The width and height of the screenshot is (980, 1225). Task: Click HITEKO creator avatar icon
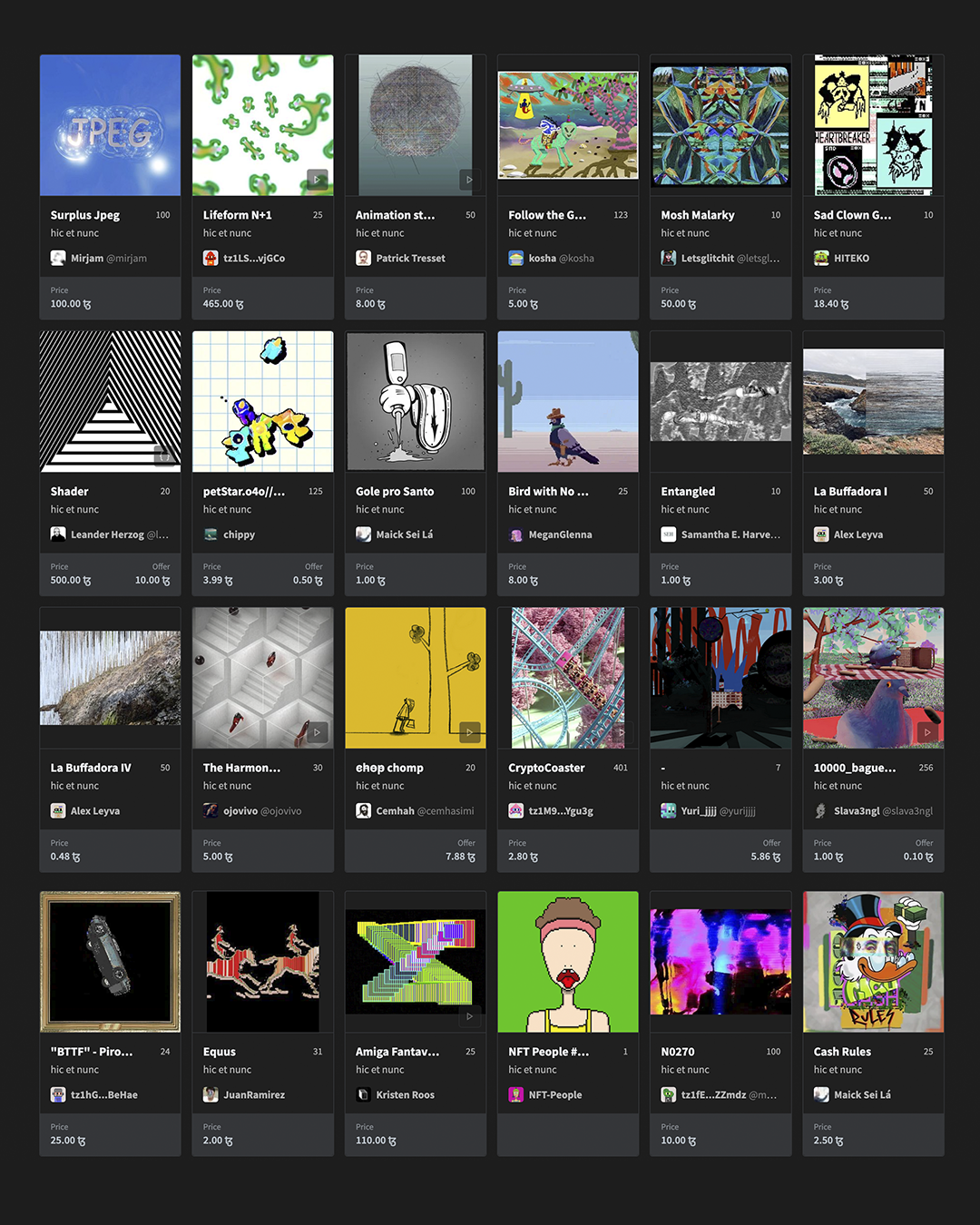coord(821,259)
